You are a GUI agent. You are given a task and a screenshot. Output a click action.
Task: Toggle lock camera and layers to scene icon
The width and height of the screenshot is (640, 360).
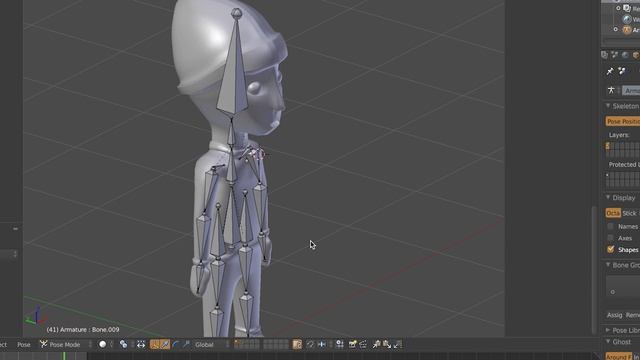point(297,344)
